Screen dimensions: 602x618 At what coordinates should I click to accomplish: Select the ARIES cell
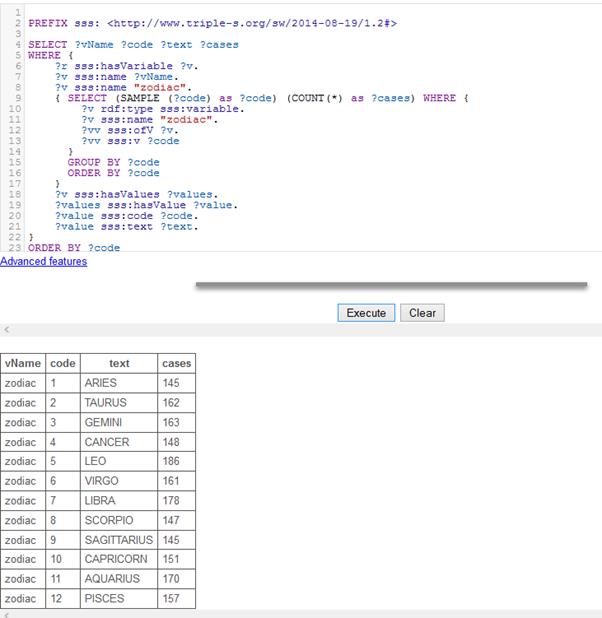click(x=119, y=383)
